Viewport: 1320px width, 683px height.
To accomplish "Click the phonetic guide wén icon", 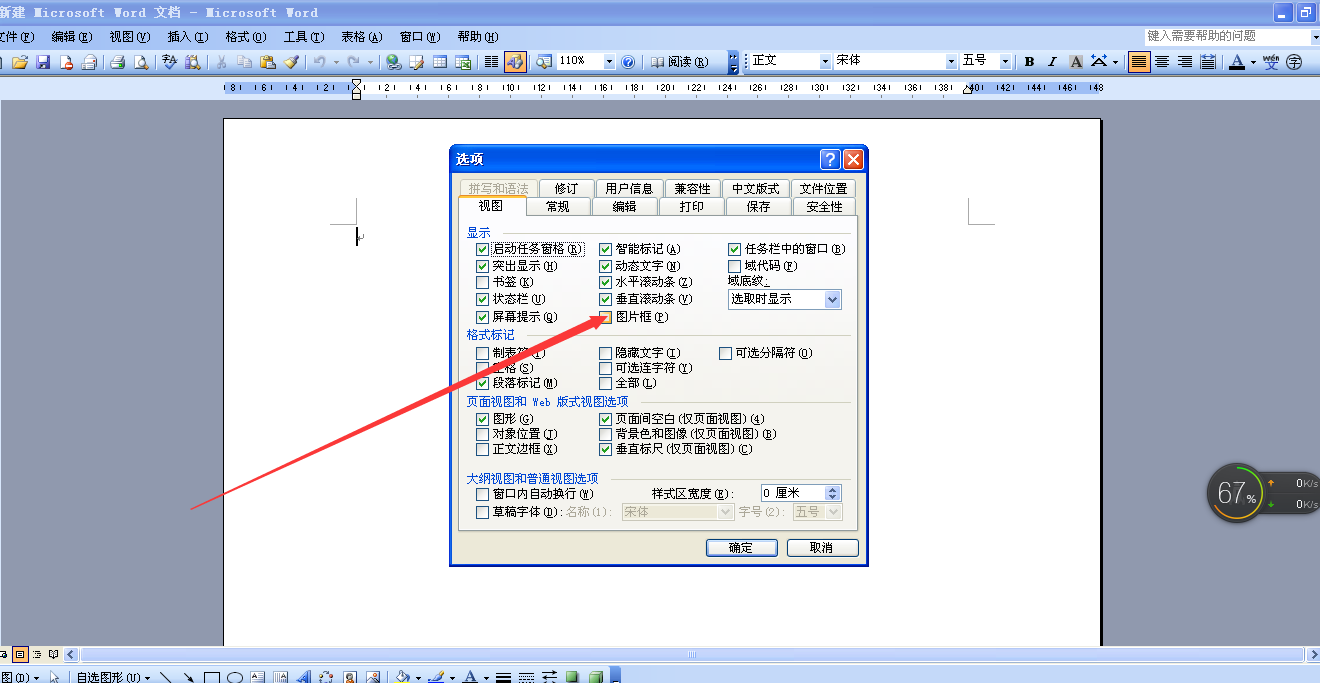I will 1271,62.
